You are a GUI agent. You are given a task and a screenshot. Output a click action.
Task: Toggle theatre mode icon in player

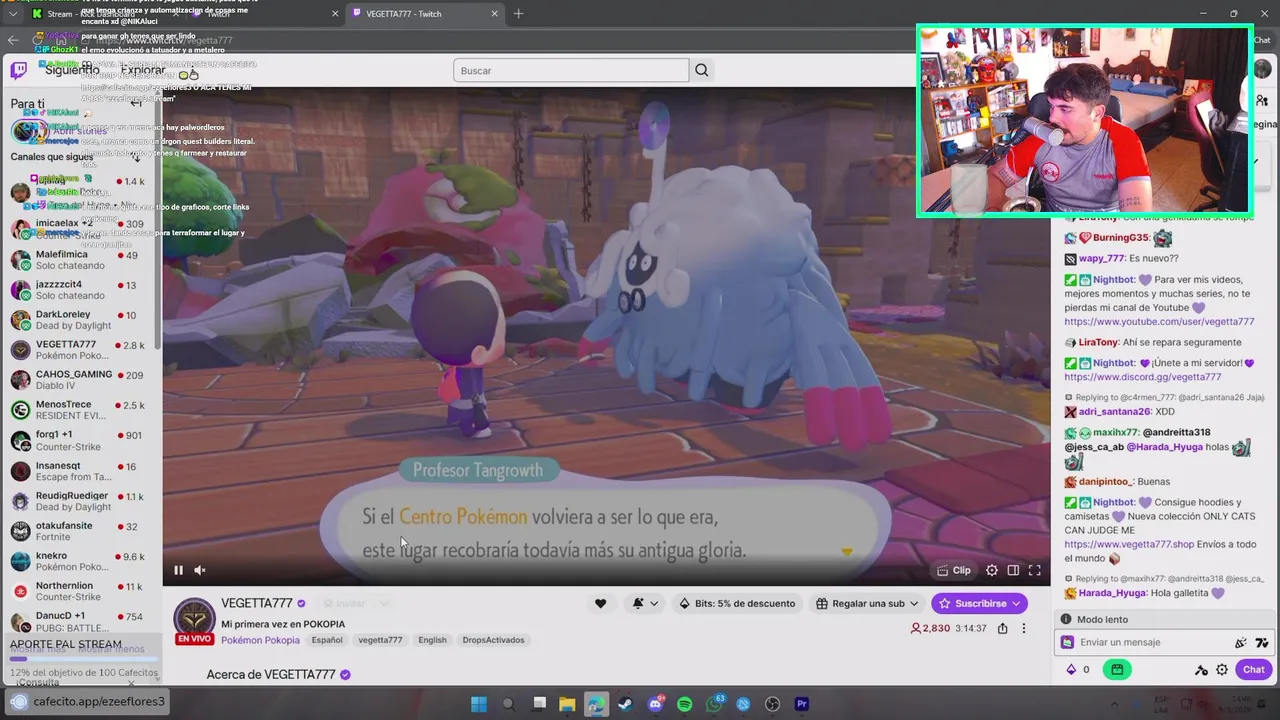1013,570
